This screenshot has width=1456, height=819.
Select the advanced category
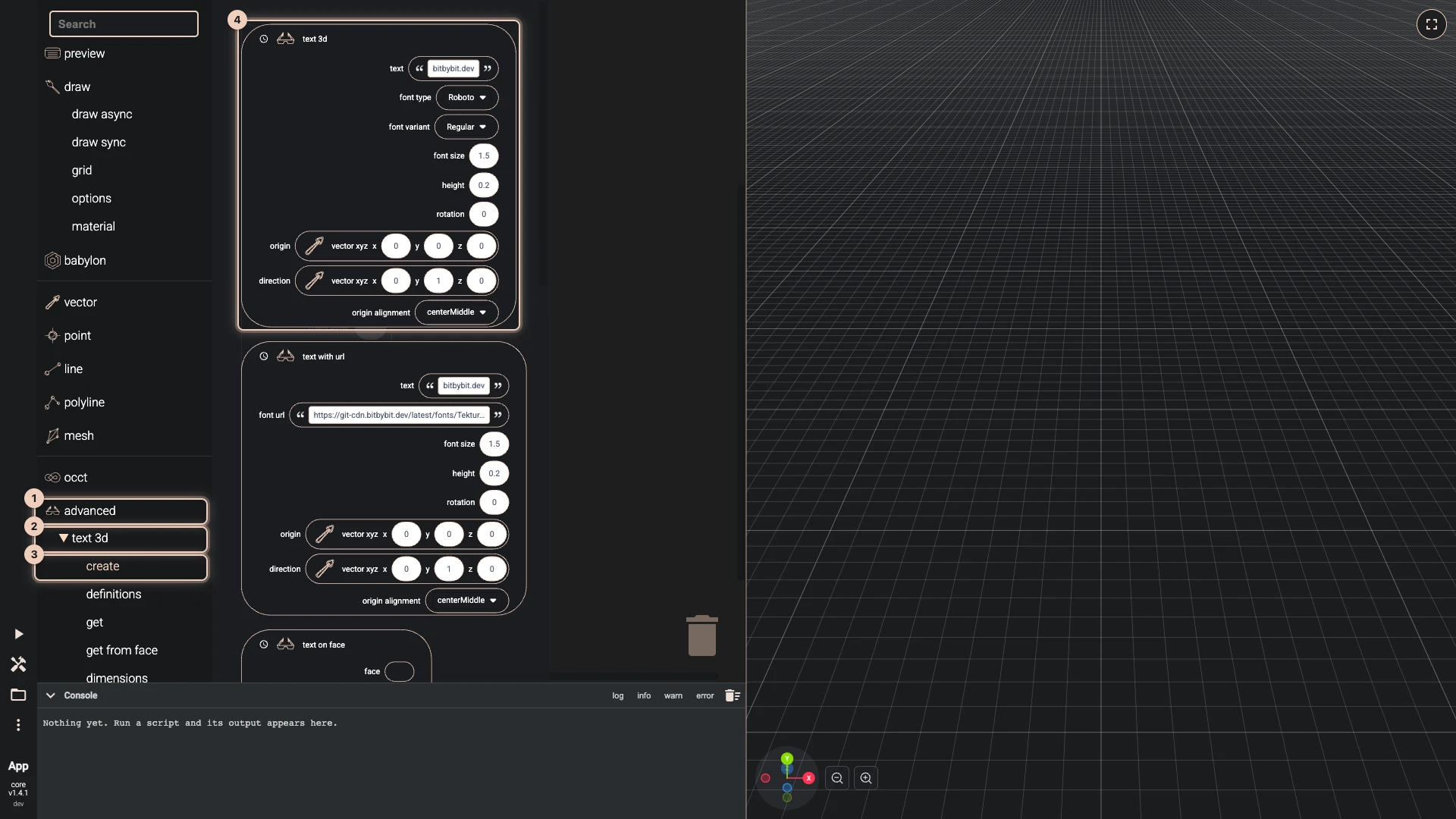(x=121, y=511)
